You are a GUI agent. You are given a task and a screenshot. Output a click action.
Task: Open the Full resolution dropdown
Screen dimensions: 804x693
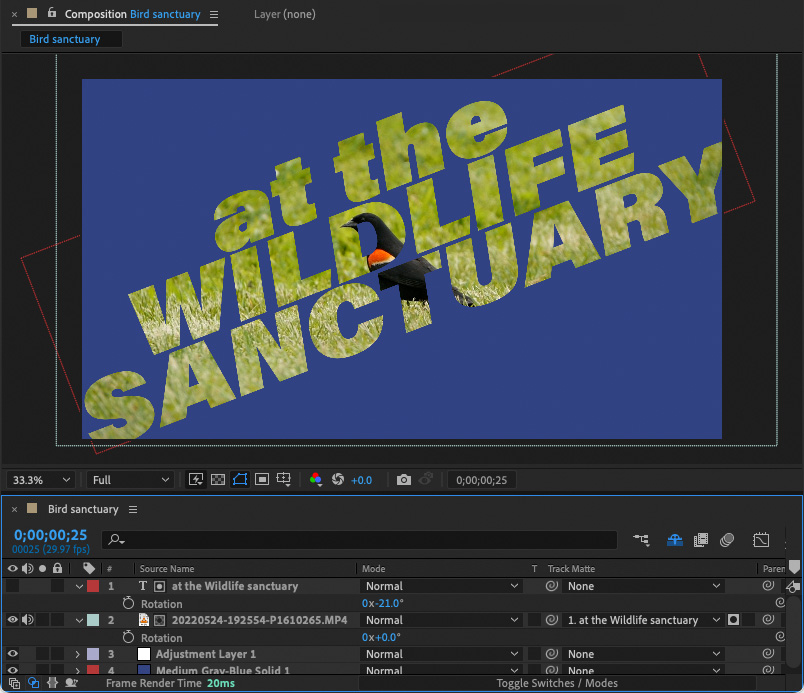coord(130,480)
